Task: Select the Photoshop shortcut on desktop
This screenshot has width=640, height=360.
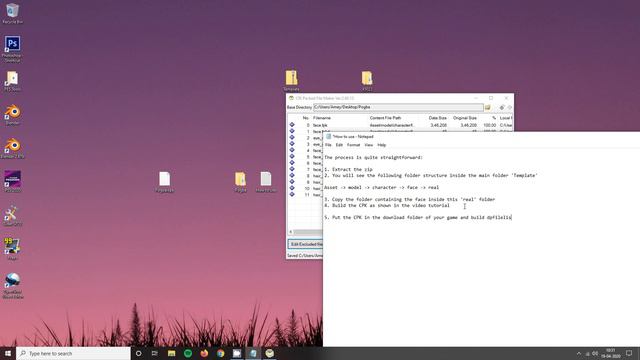Action: (12, 49)
